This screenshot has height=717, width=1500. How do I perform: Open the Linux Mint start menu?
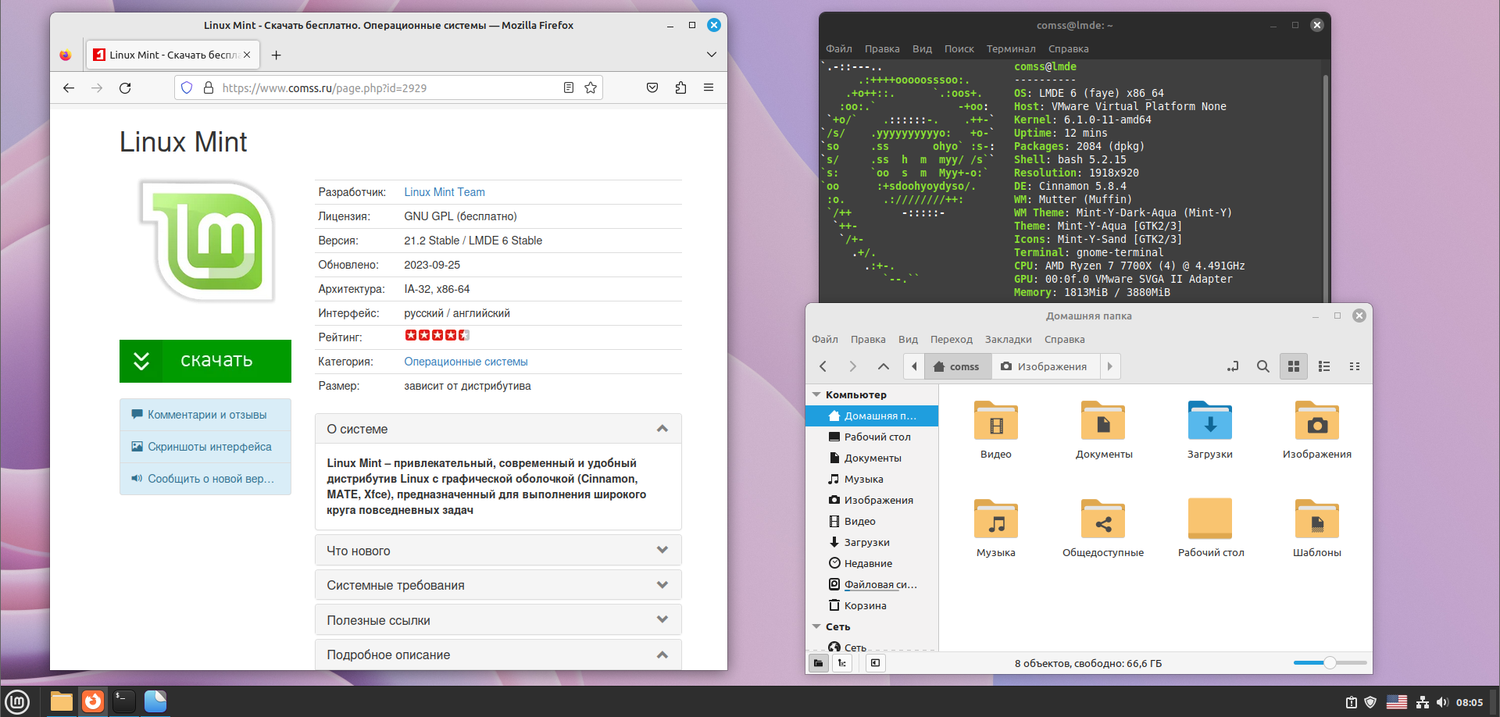click(19, 701)
